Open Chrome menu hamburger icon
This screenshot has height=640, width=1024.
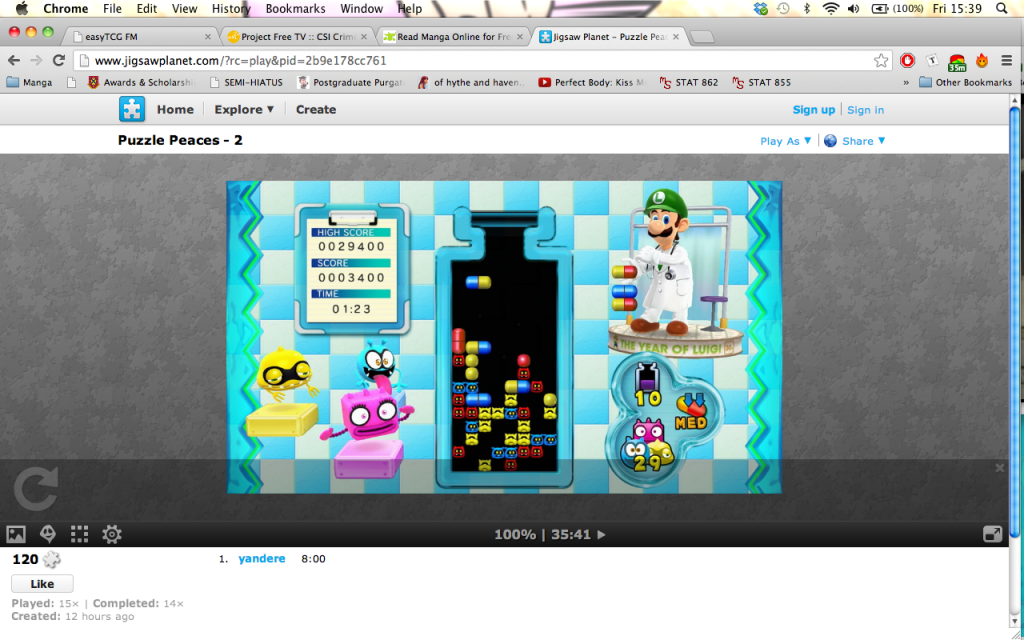coord(1006,61)
